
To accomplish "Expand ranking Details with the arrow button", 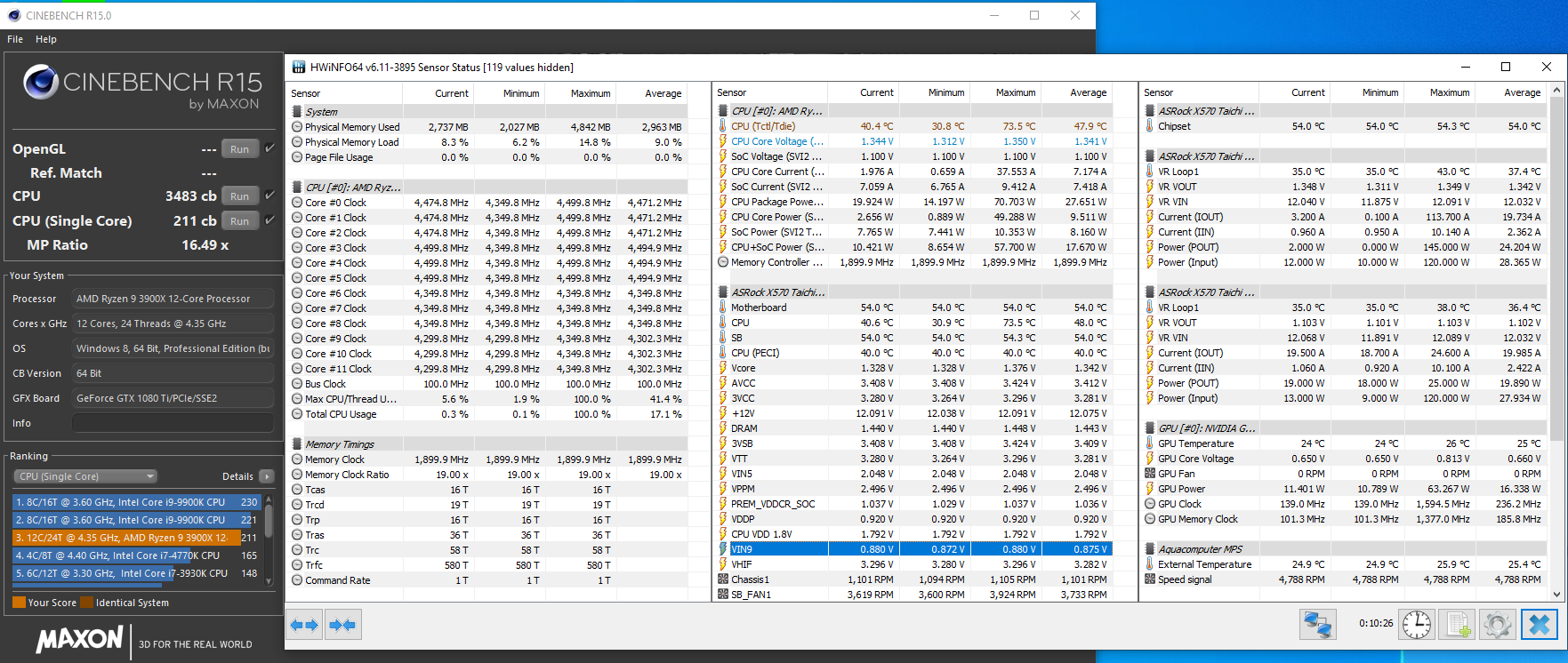I will 266,476.
